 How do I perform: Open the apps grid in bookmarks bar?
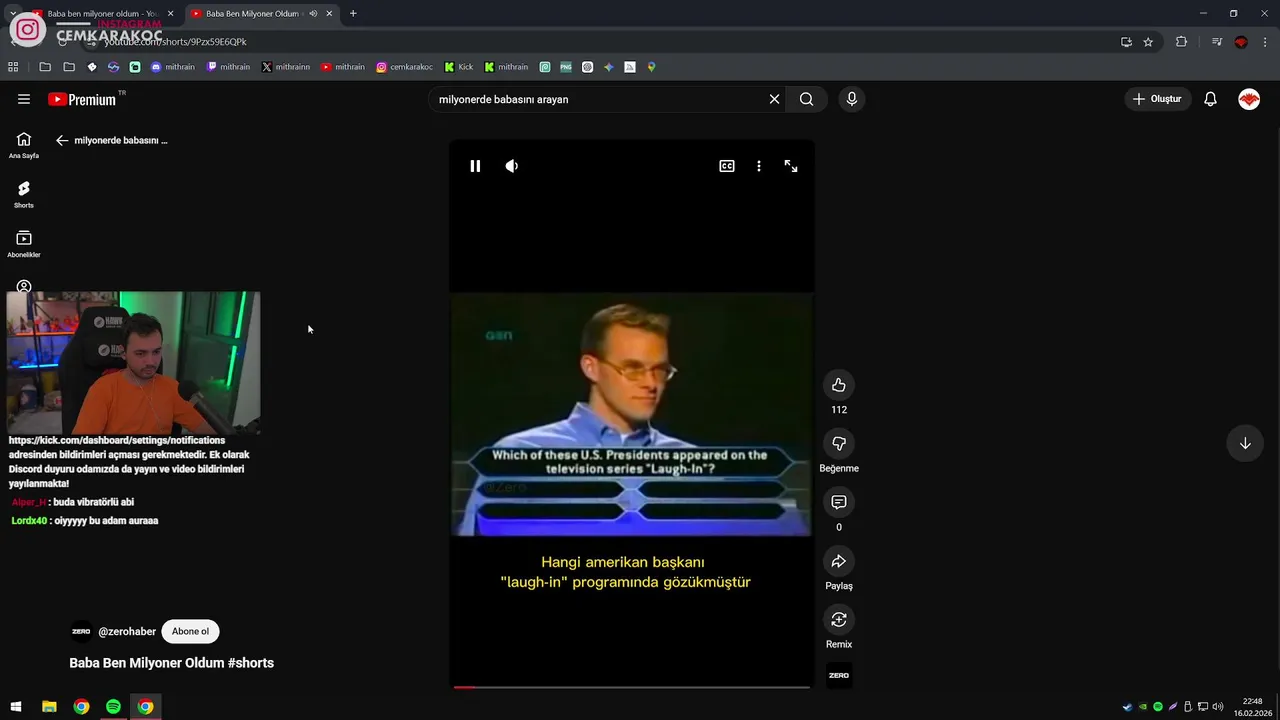[13, 67]
